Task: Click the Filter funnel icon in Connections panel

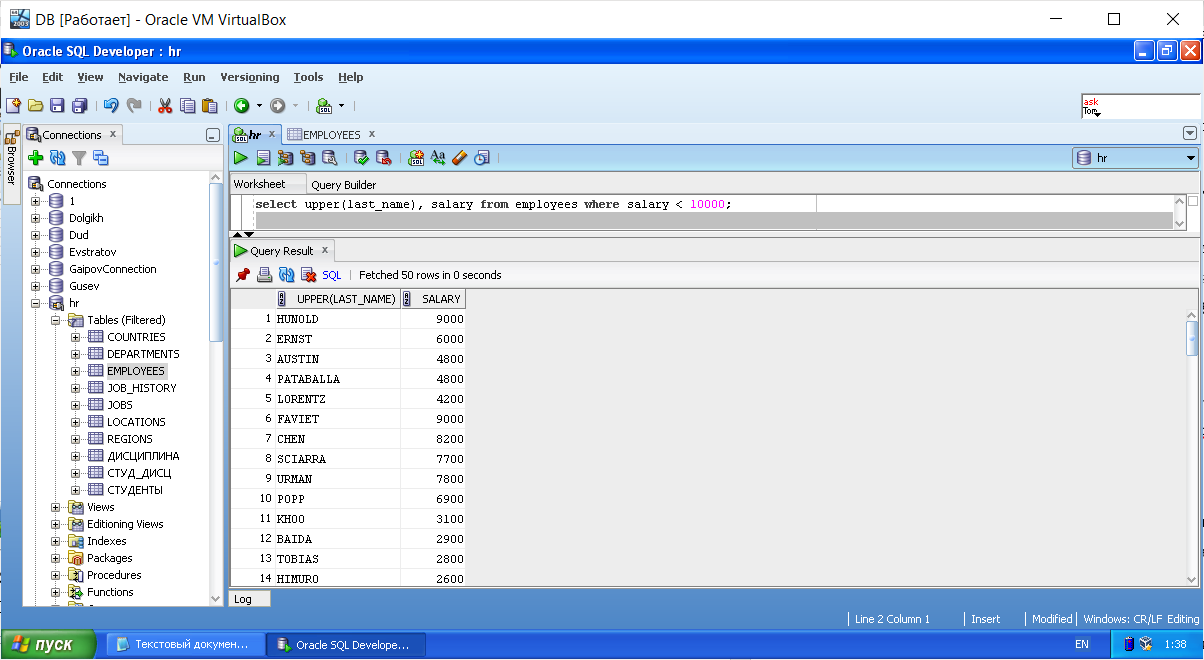Action: coord(79,157)
